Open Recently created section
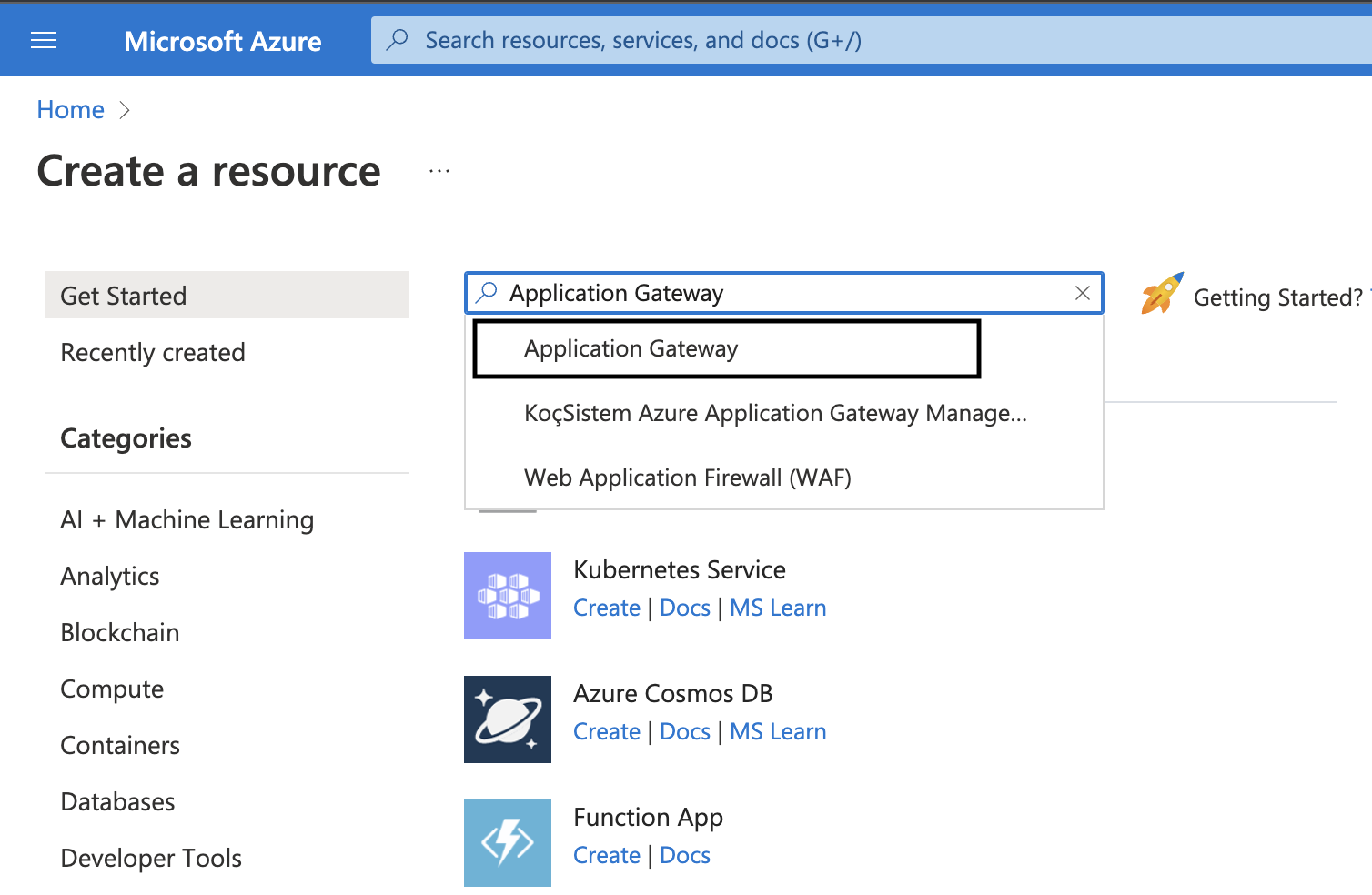Viewport: 1372px width, 895px height. click(x=153, y=353)
